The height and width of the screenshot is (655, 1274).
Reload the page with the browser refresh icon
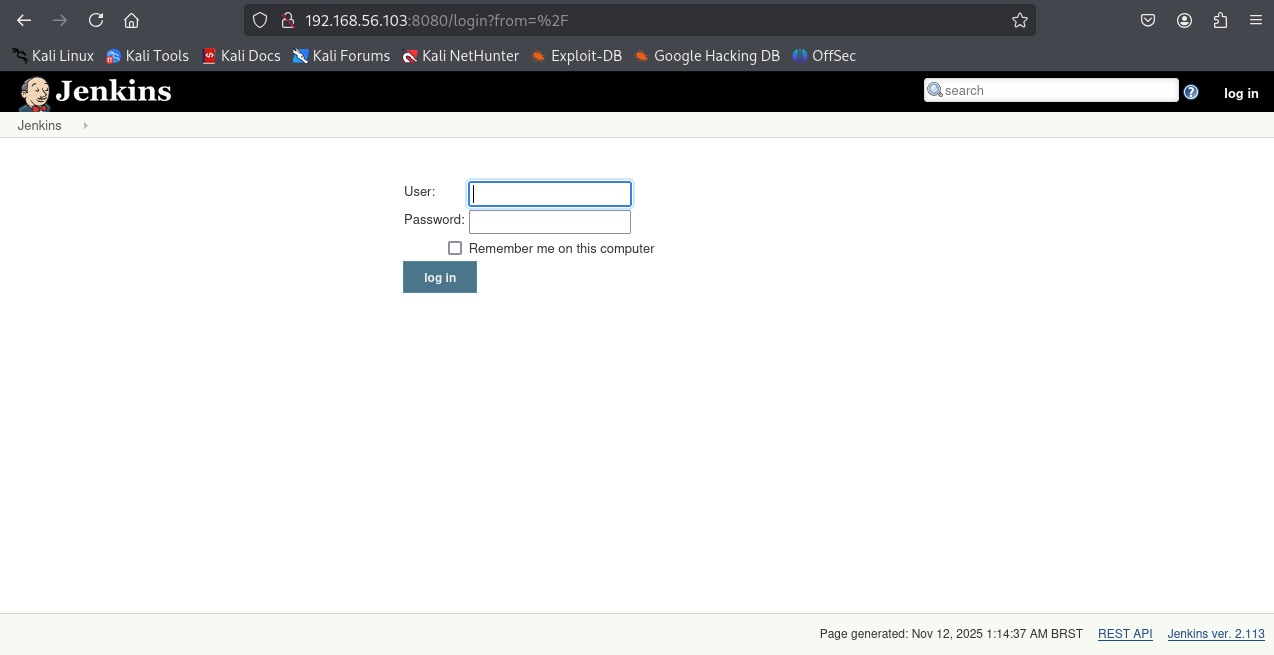click(x=96, y=20)
